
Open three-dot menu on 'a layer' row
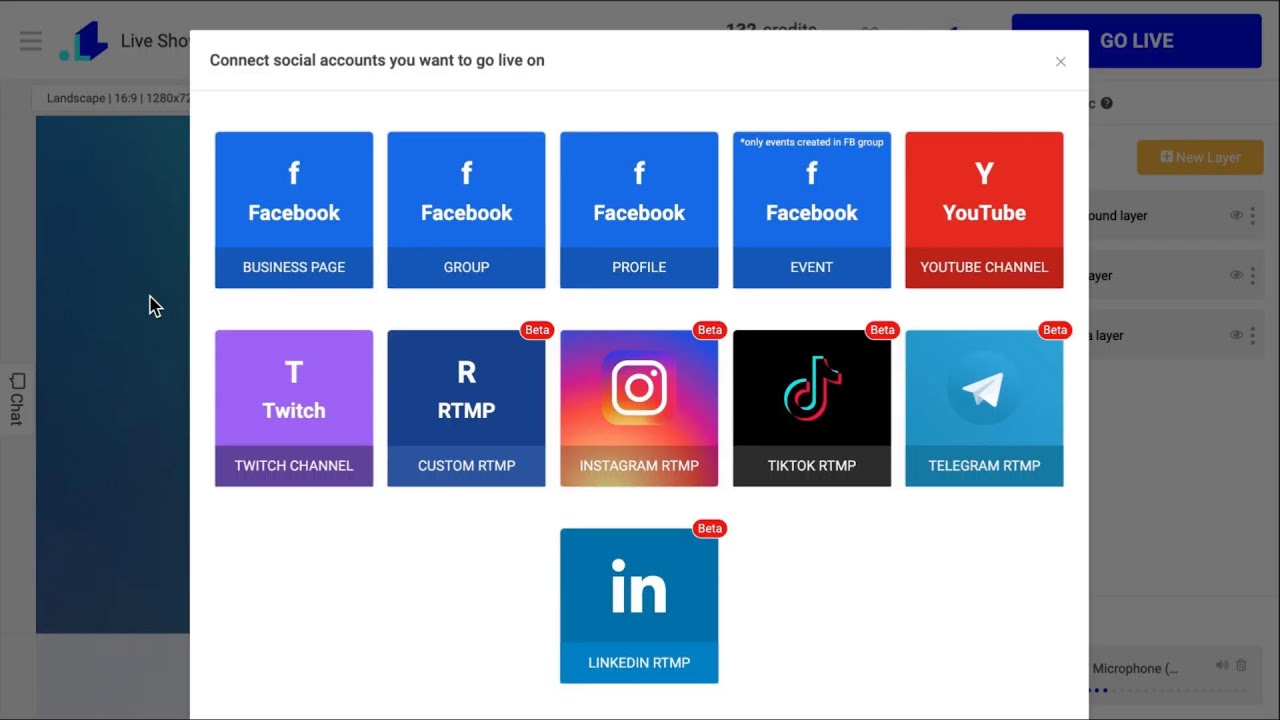1252,335
